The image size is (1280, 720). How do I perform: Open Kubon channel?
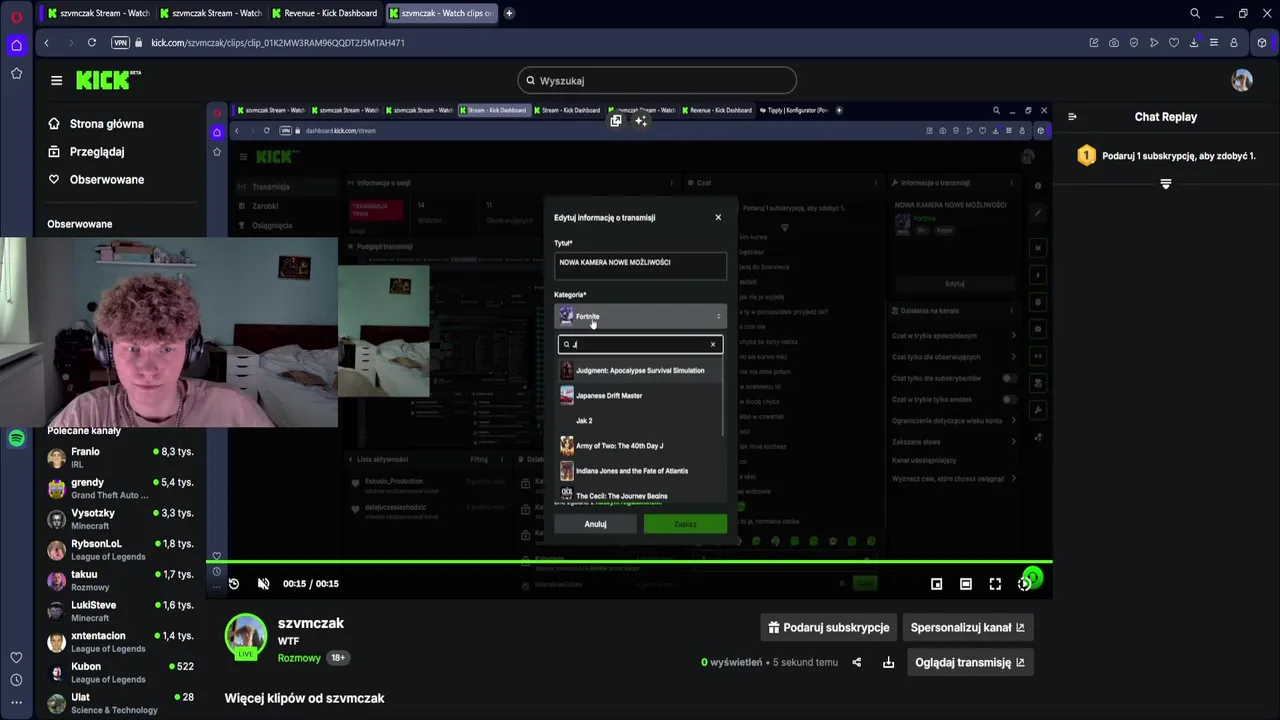point(120,673)
